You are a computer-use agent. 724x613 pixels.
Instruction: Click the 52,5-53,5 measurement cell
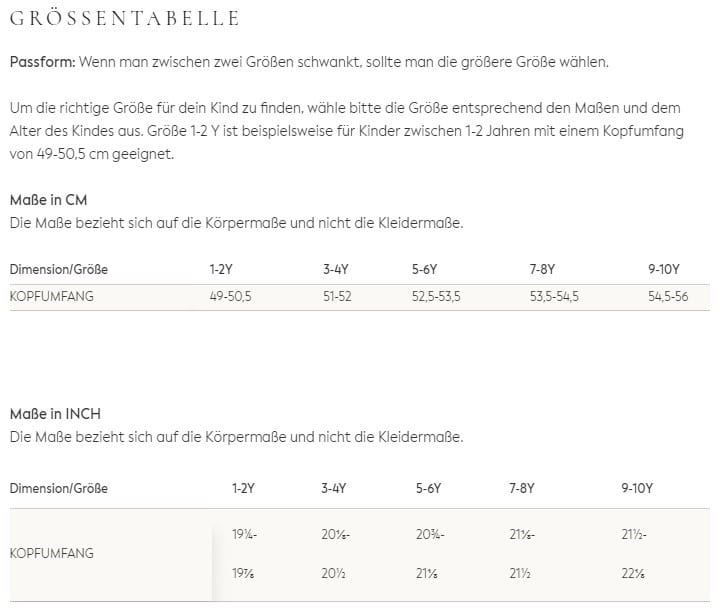tap(436, 297)
